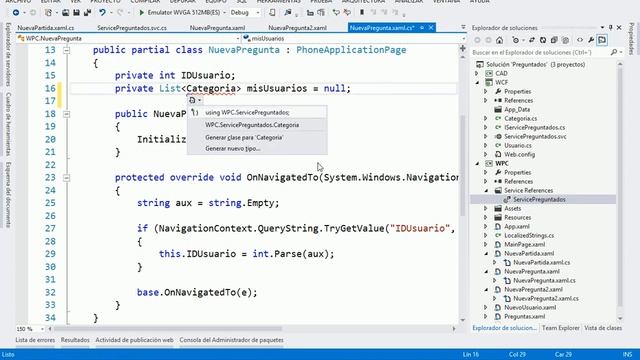This screenshot has height=360, width=640.
Task: Select ServicePreguntados under Service References
Action: tap(539, 200)
